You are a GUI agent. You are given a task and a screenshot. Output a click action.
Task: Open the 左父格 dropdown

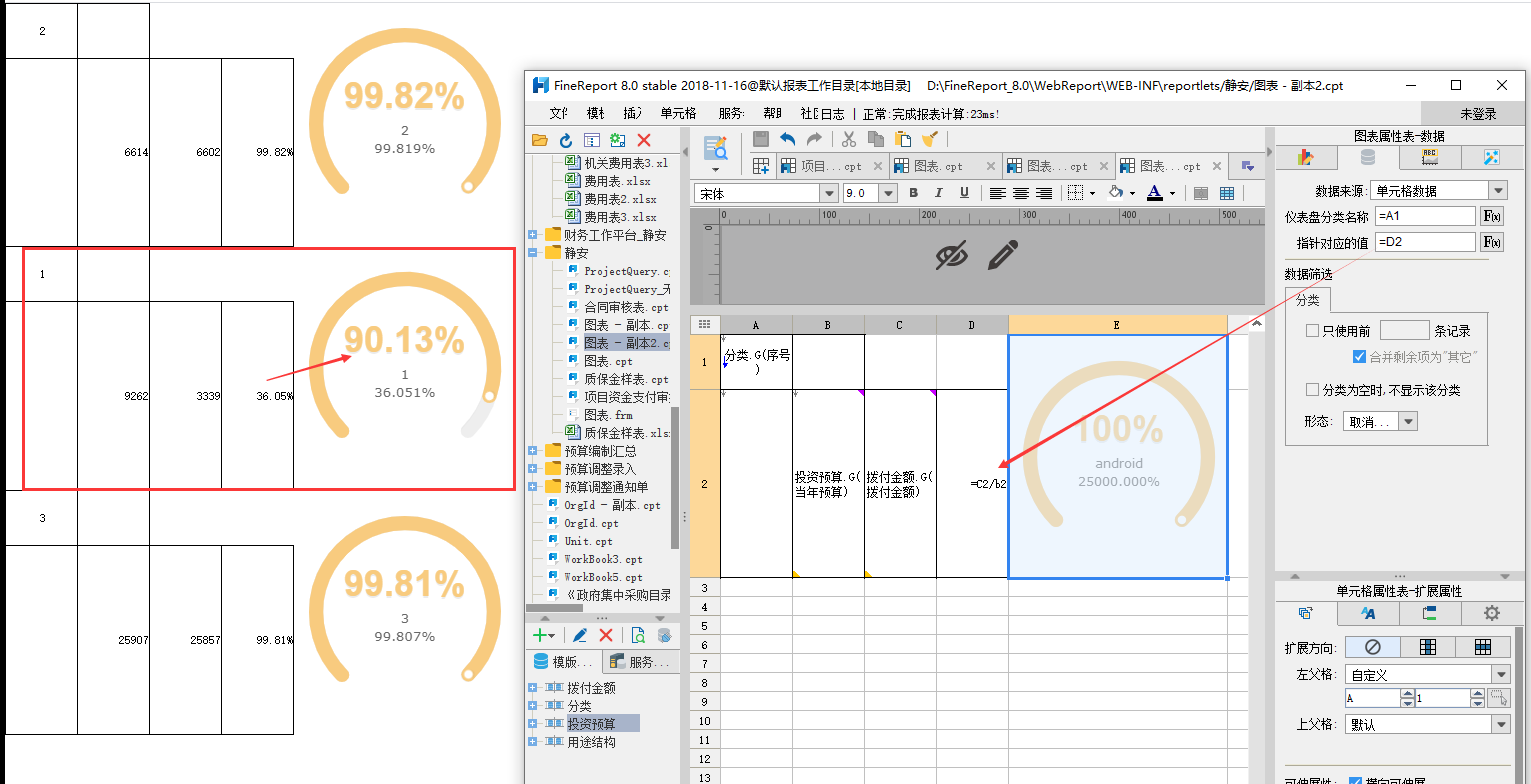tap(1500, 675)
